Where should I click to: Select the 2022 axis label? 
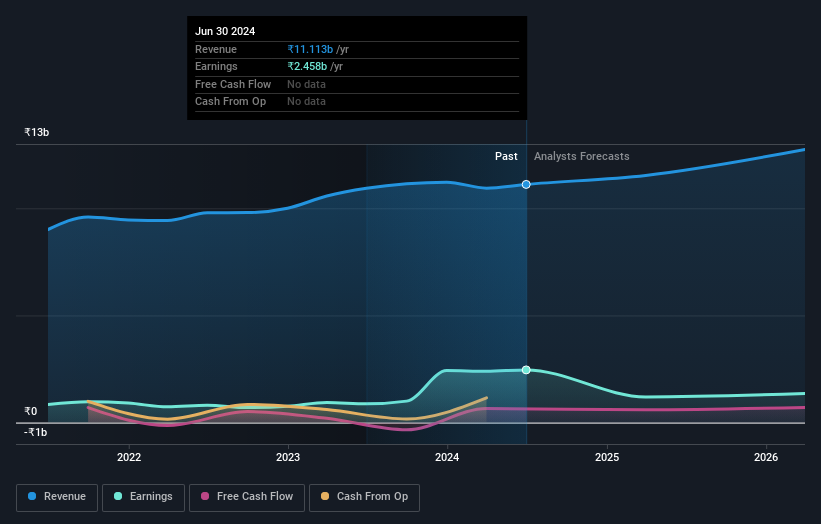(129, 457)
